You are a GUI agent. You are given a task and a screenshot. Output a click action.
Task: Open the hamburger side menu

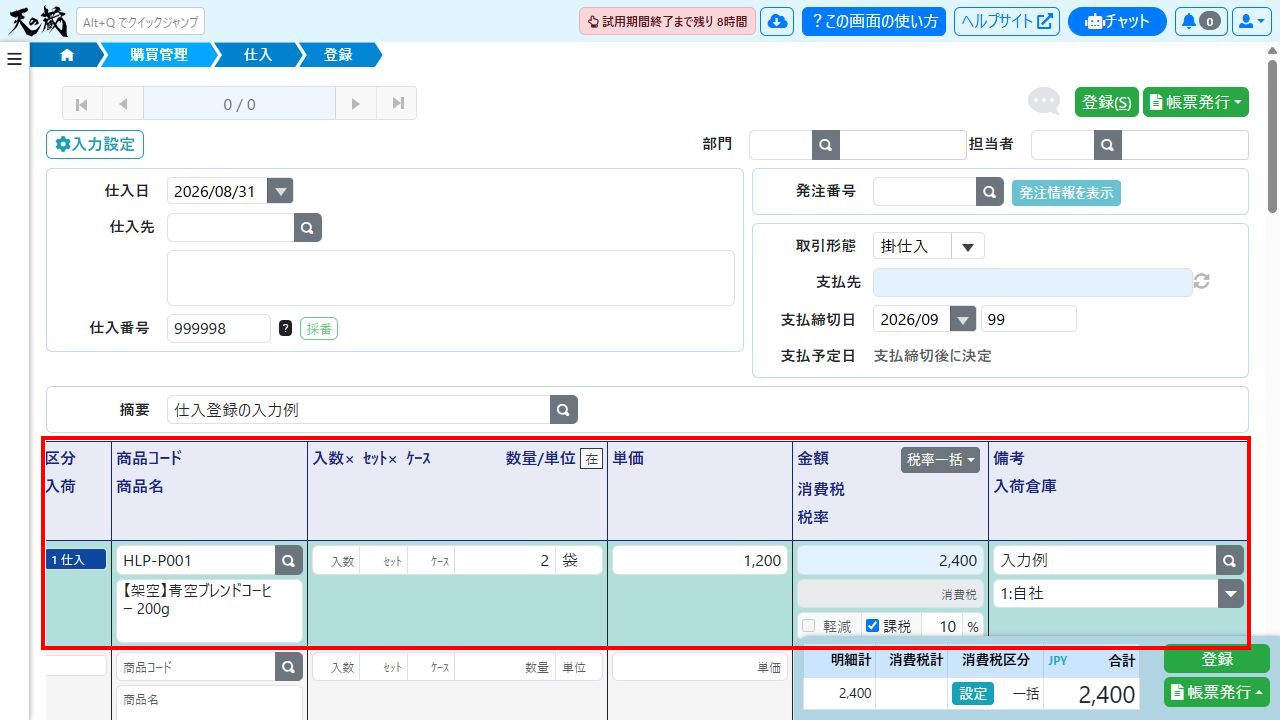click(x=14, y=59)
